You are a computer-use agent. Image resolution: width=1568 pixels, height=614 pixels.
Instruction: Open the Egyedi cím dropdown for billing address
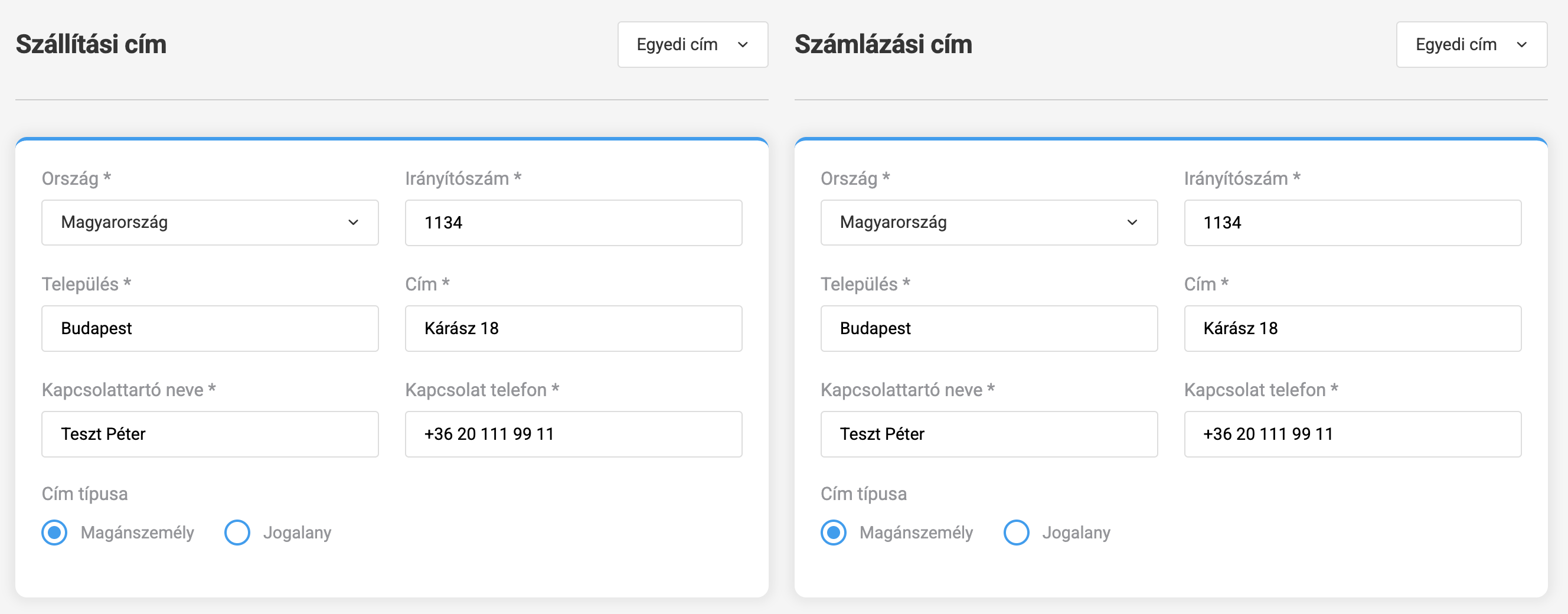point(1471,44)
